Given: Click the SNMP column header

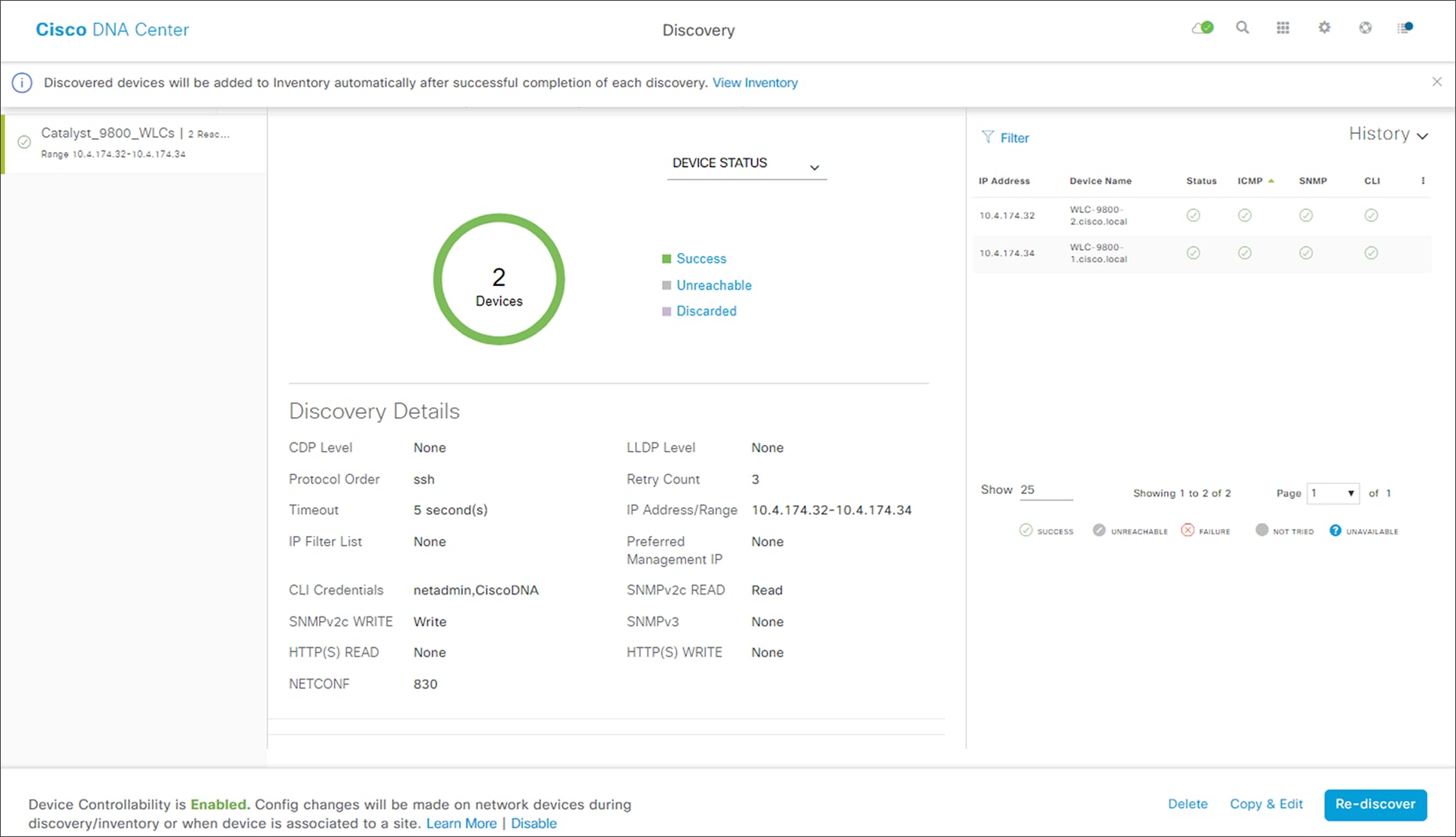Looking at the screenshot, I should 1312,181.
